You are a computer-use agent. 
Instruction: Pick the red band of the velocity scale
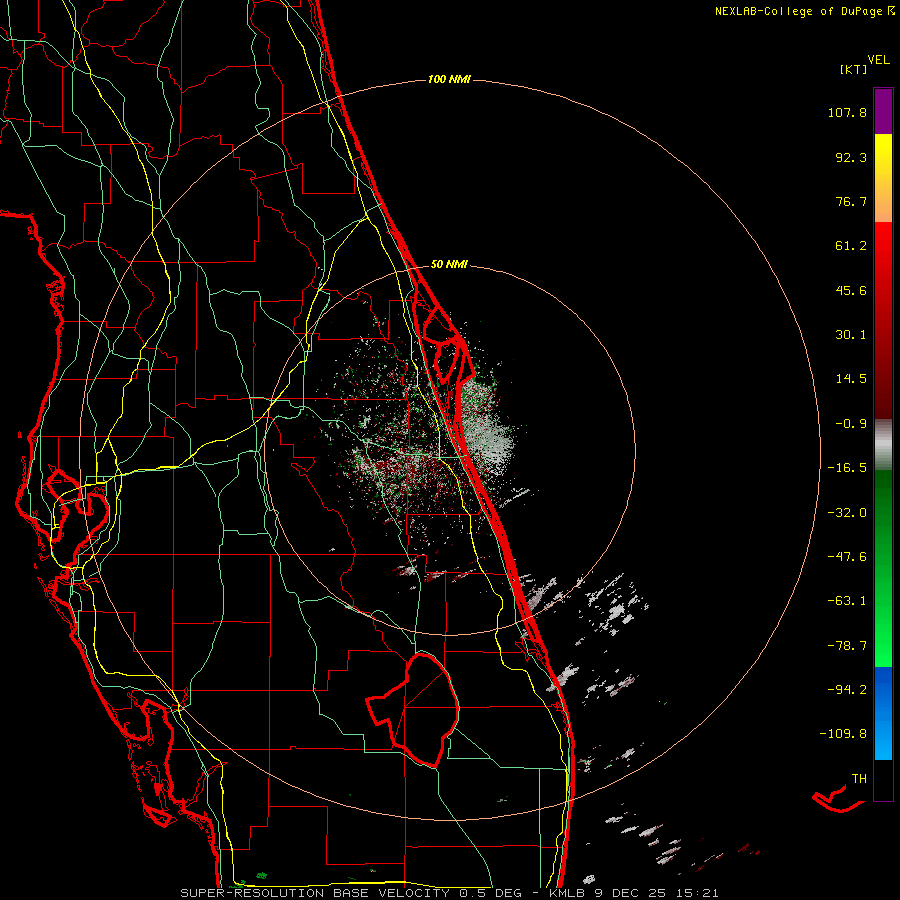click(x=883, y=320)
